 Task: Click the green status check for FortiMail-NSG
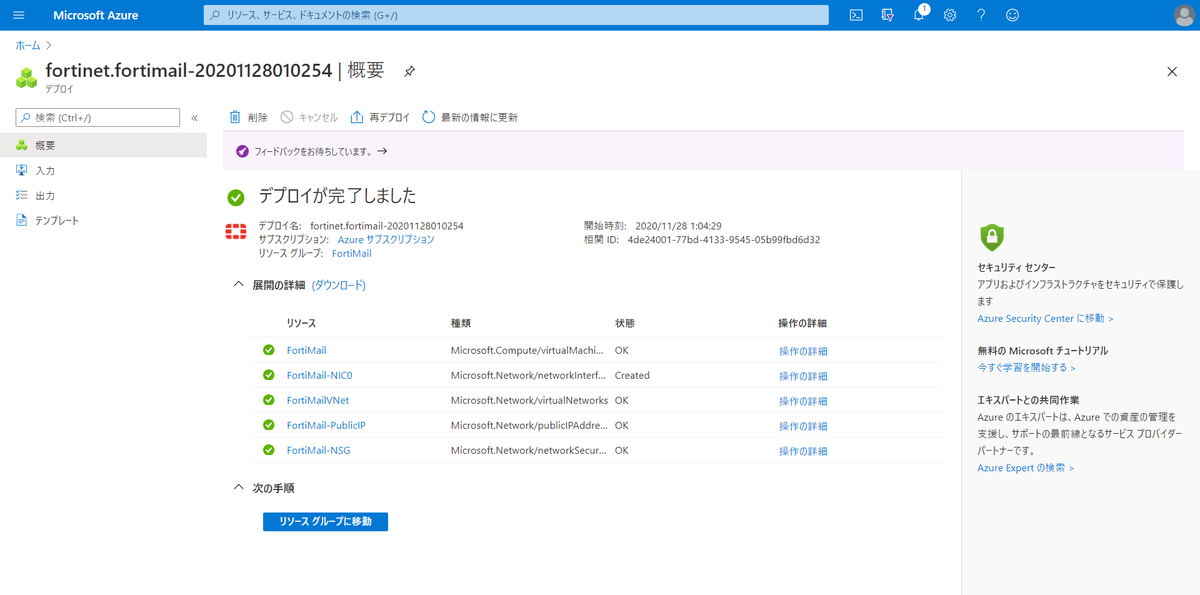pyautogui.click(x=268, y=451)
